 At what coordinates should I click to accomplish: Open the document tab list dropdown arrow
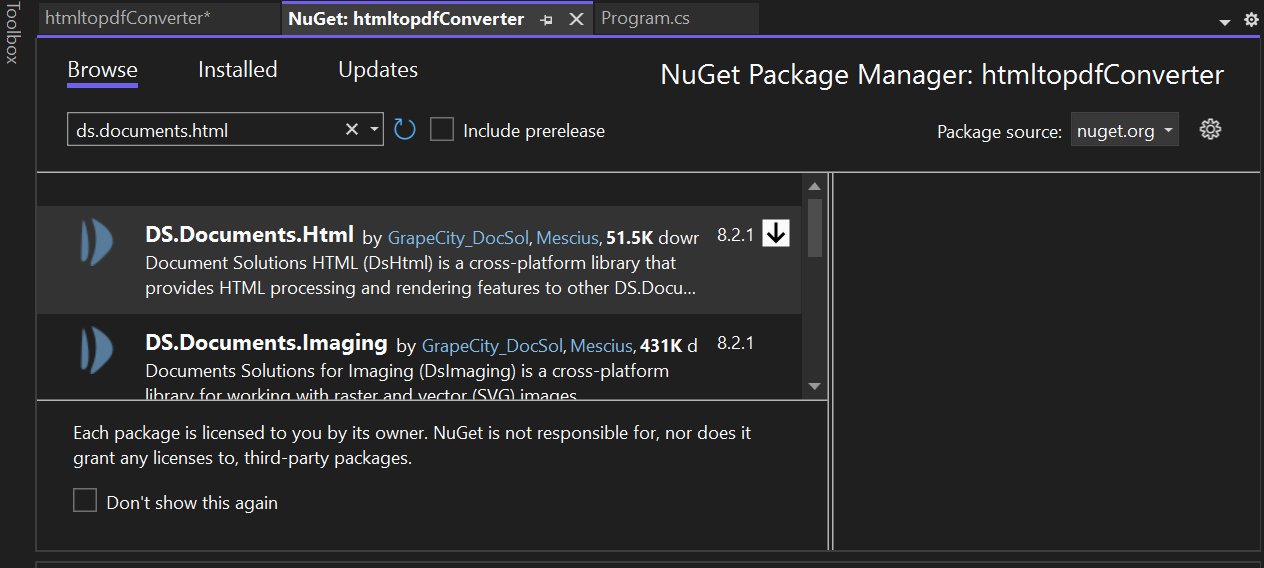tap(1225, 22)
